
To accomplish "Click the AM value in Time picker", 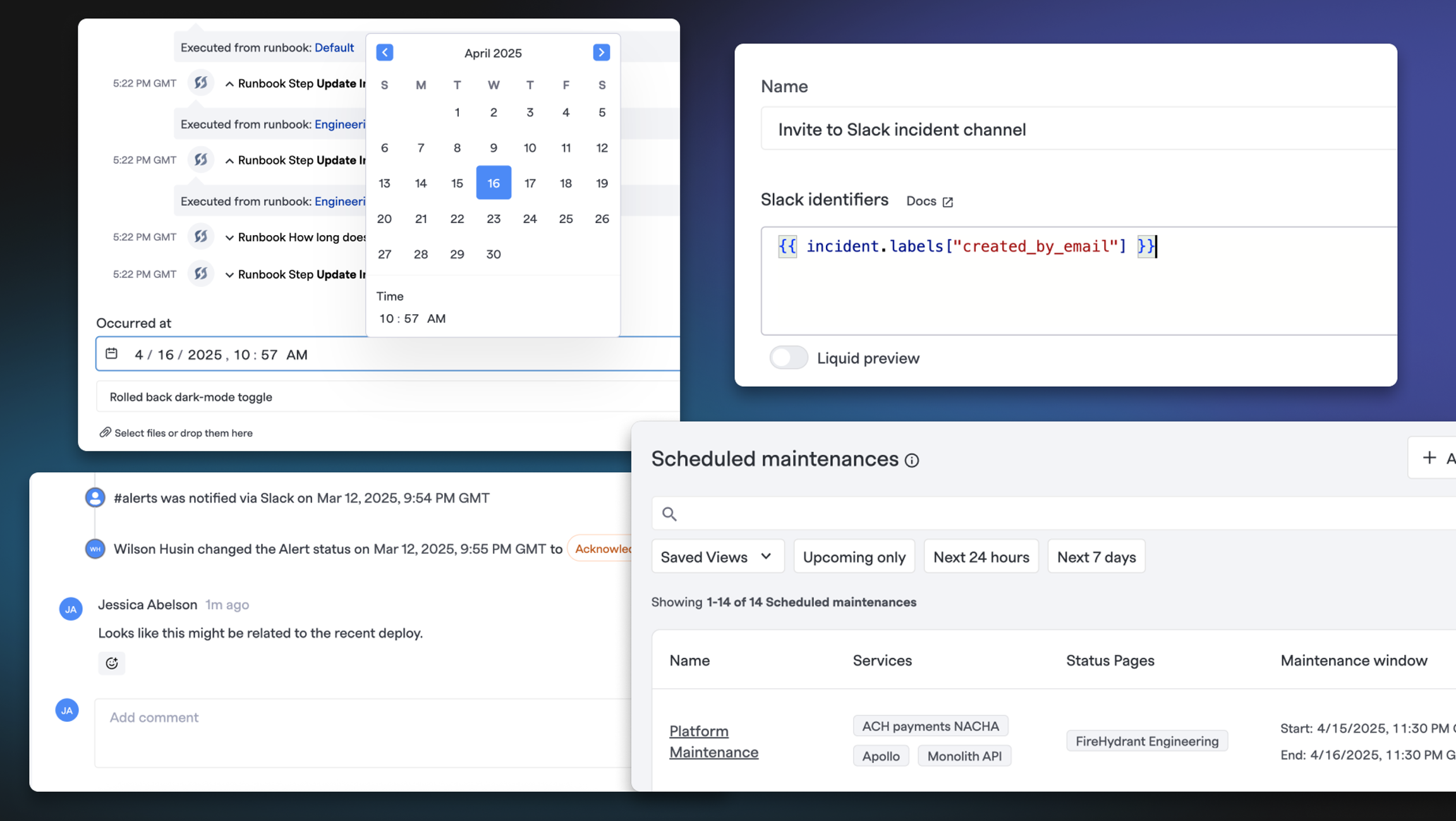I will (436, 319).
